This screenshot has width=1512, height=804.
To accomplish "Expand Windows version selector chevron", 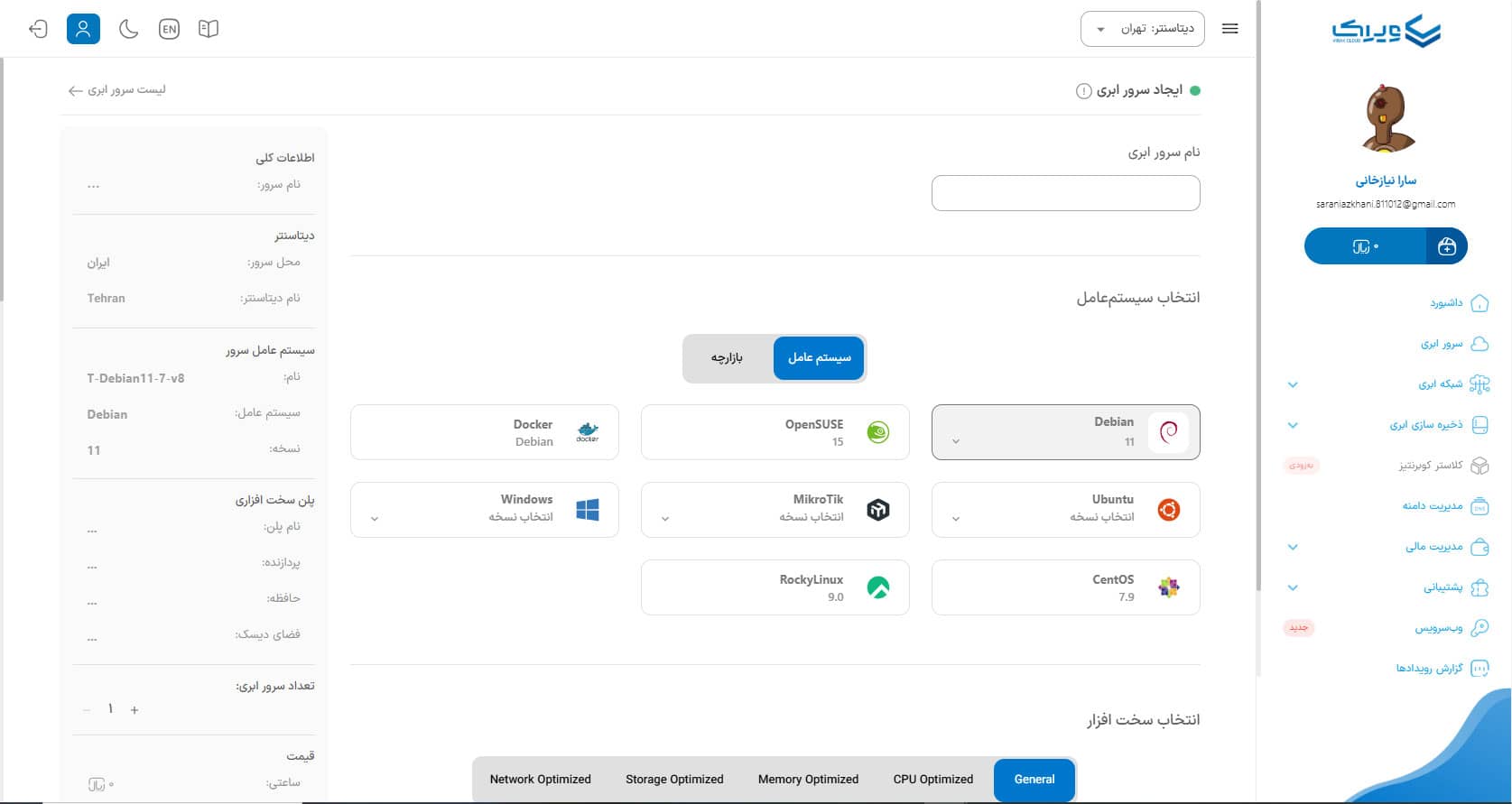I will [375, 519].
